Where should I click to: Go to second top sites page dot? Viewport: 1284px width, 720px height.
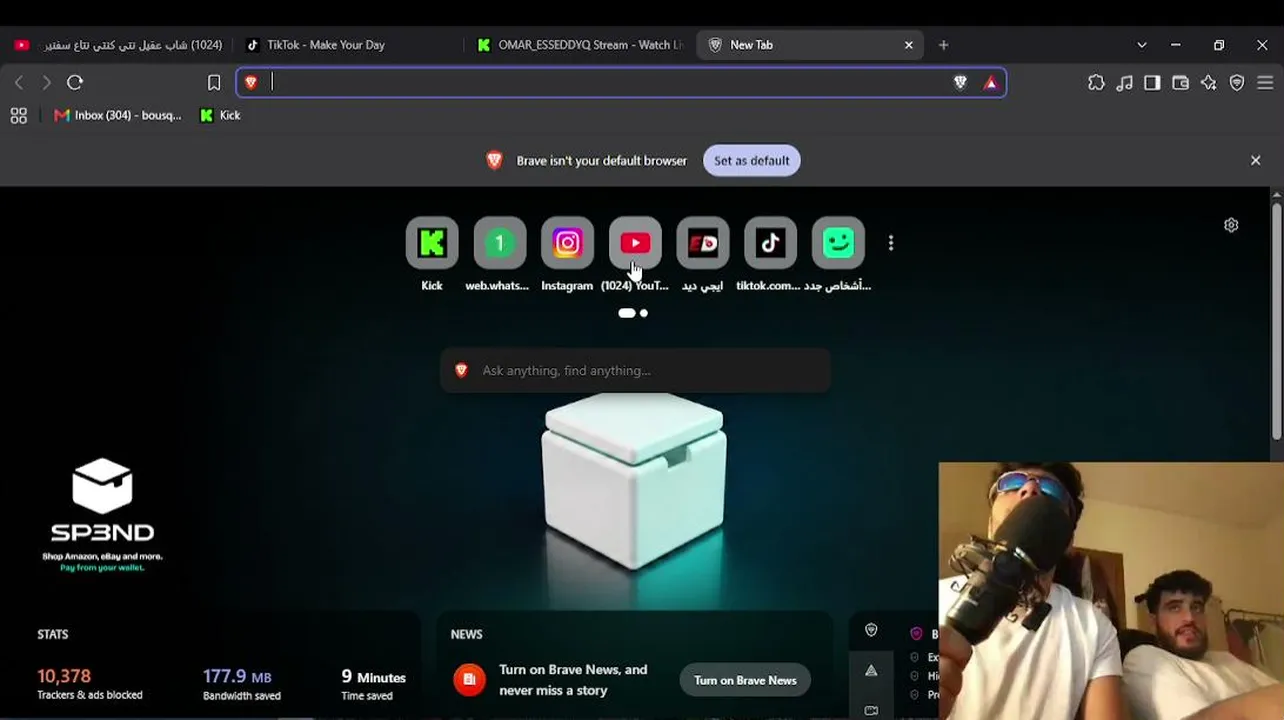coord(644,314)
